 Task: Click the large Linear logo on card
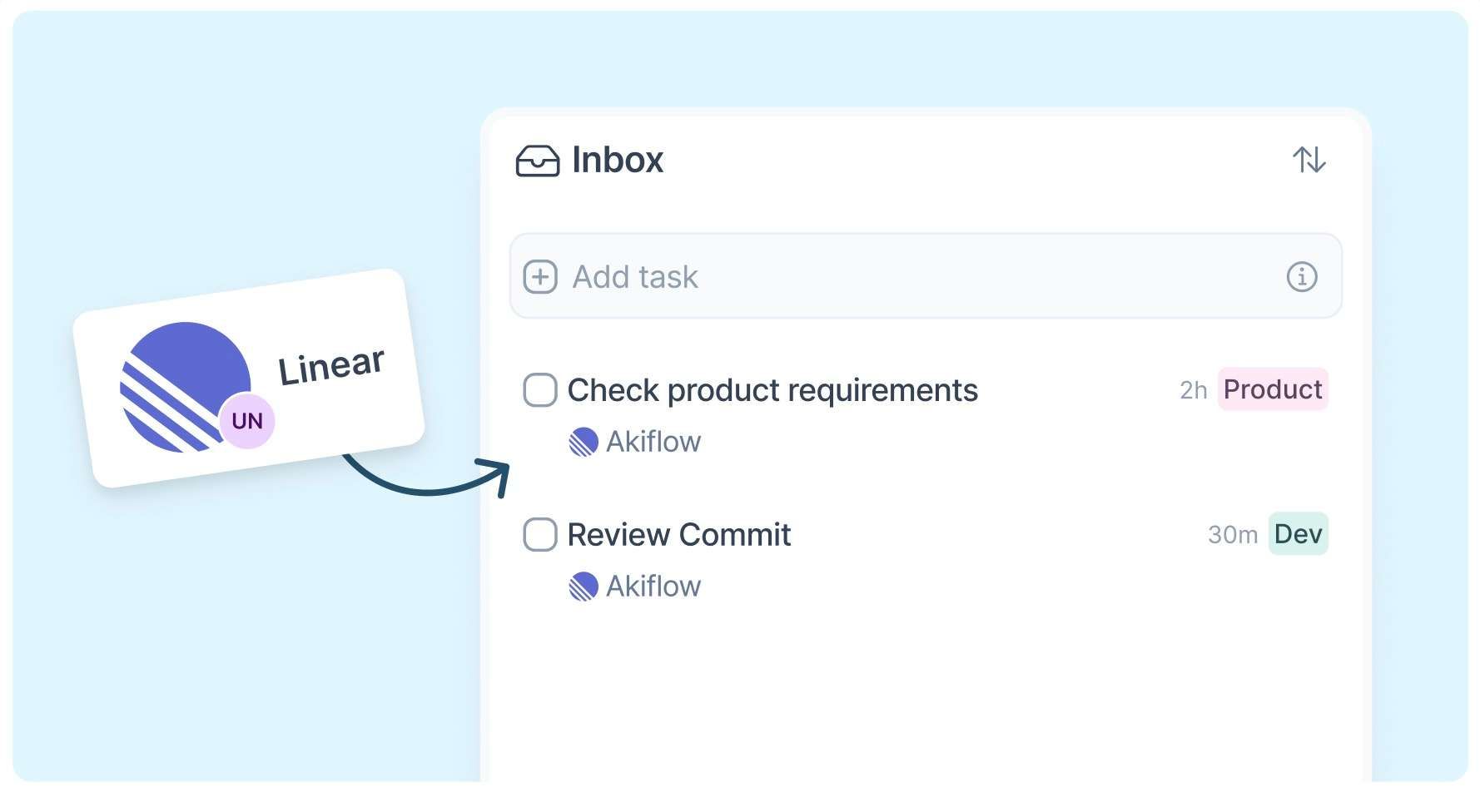coord(185,387)
